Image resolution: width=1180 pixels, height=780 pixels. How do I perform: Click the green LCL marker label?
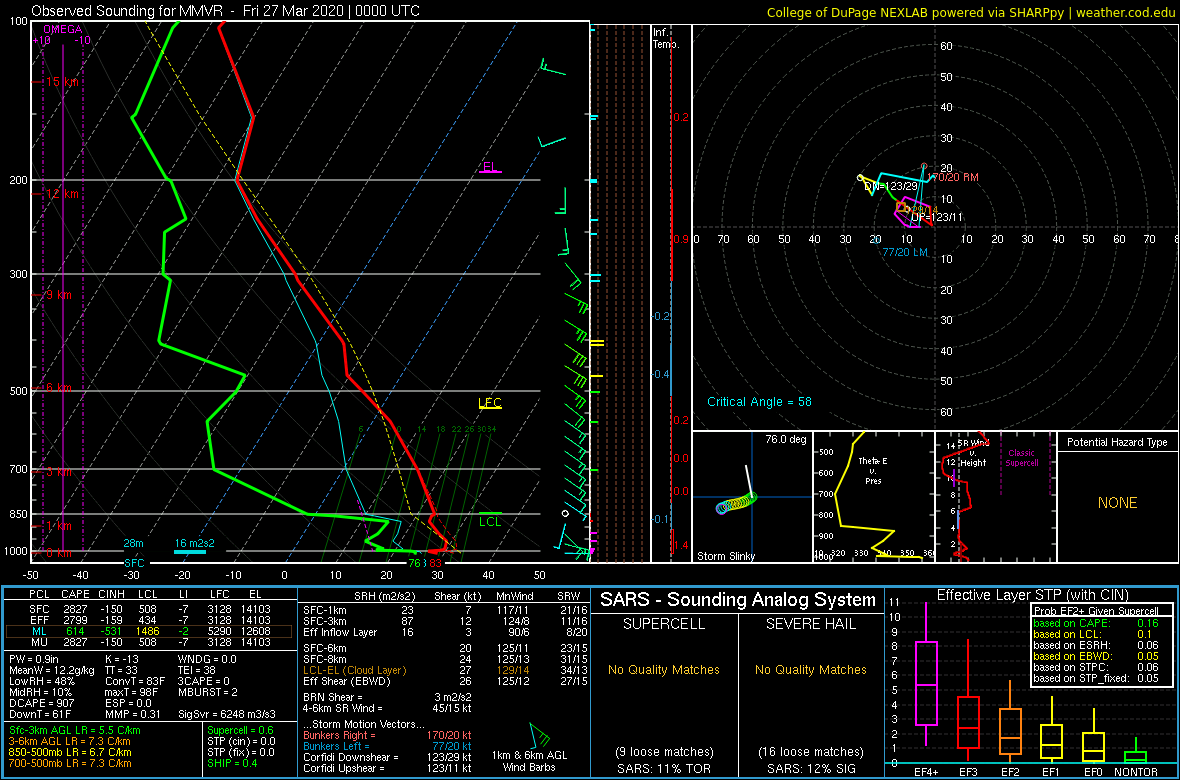click(x=490, y=521)
